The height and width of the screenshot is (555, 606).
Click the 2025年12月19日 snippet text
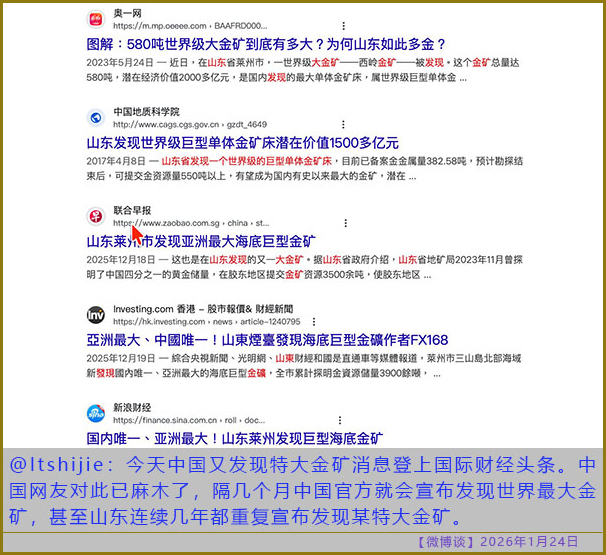(304, 366)
